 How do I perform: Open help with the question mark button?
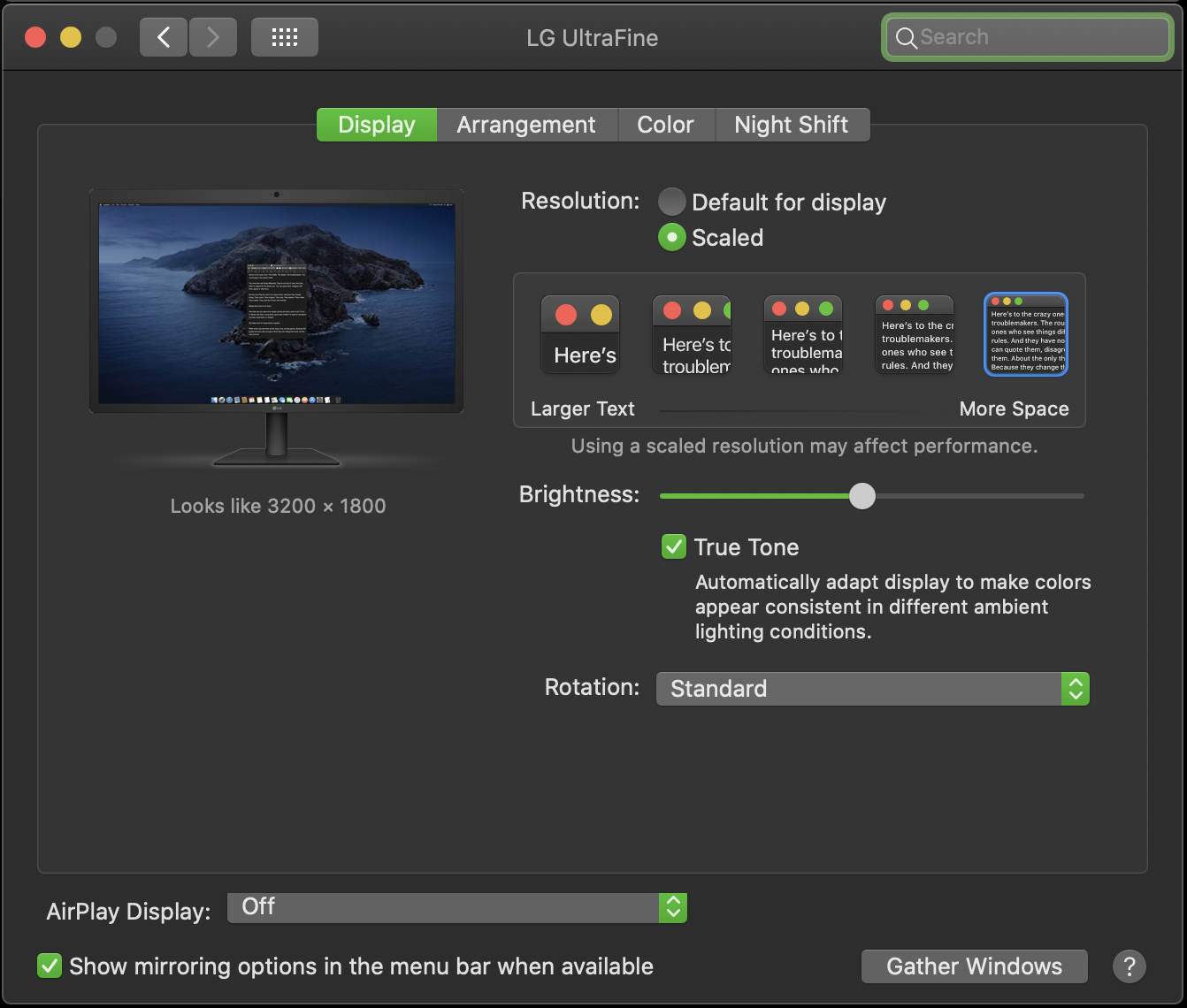click(x=1130, y=966)
